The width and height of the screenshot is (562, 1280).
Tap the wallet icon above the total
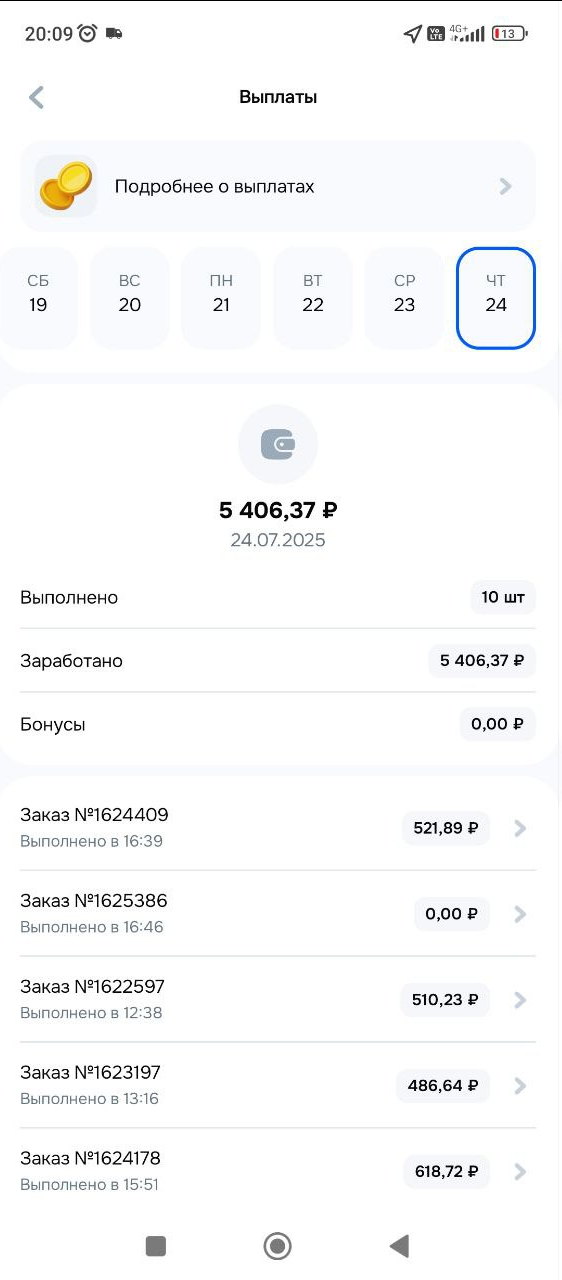coord(278,446)
